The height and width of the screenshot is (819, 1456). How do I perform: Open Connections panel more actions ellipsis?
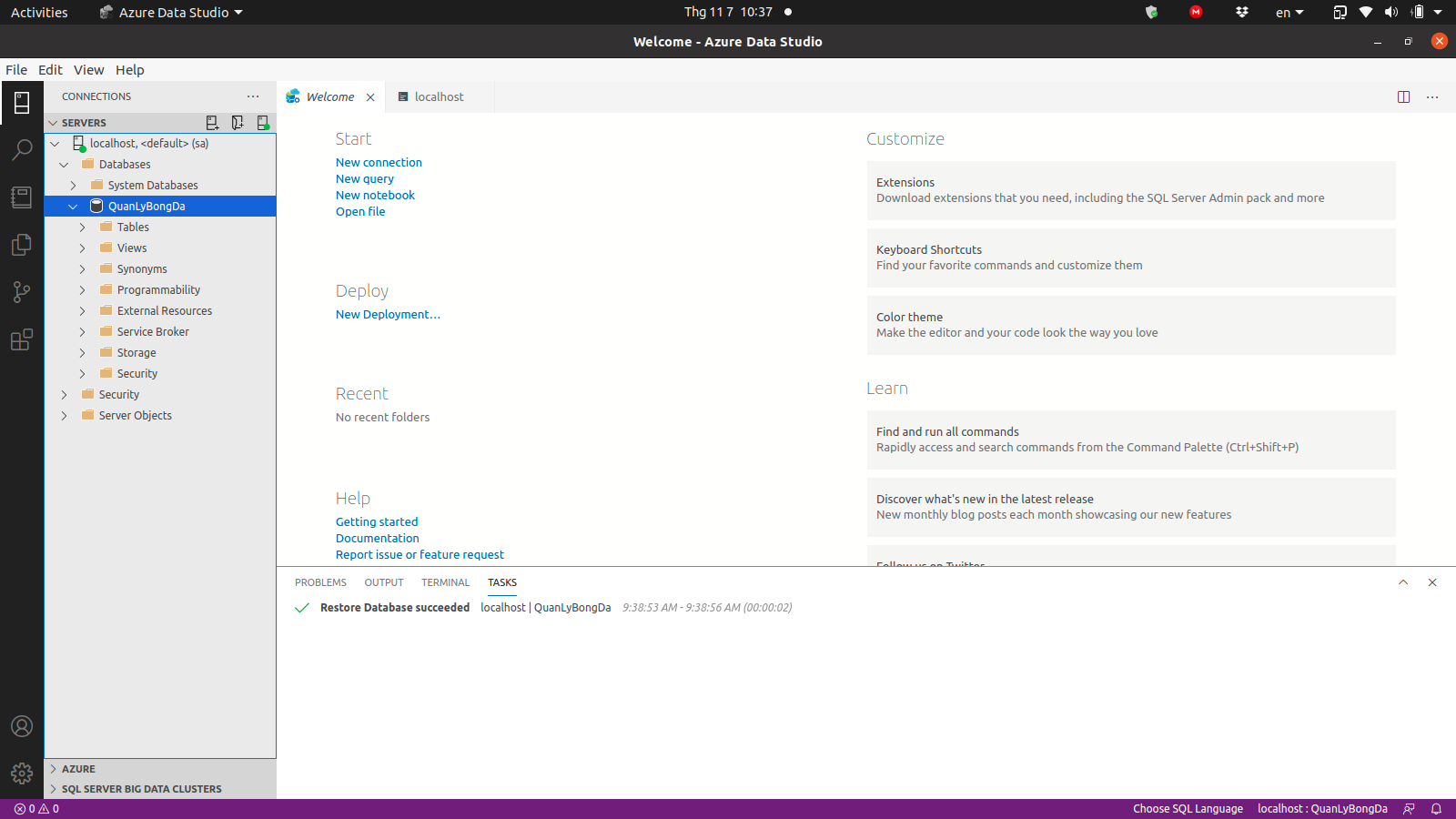click(x=253, y=96)
